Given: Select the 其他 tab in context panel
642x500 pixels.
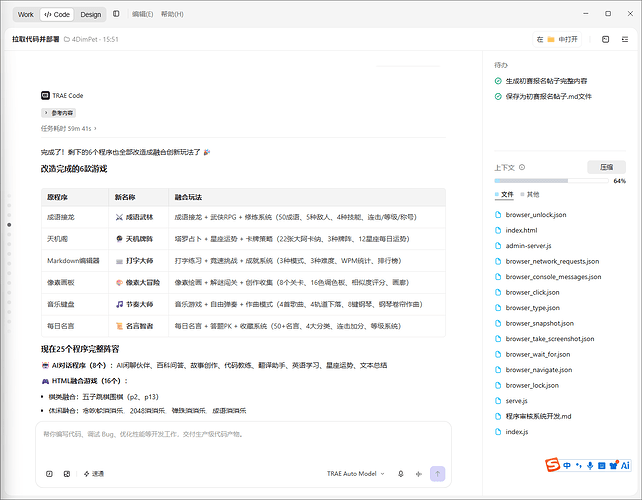Looking at the screenshot, I should pos(530,195).
